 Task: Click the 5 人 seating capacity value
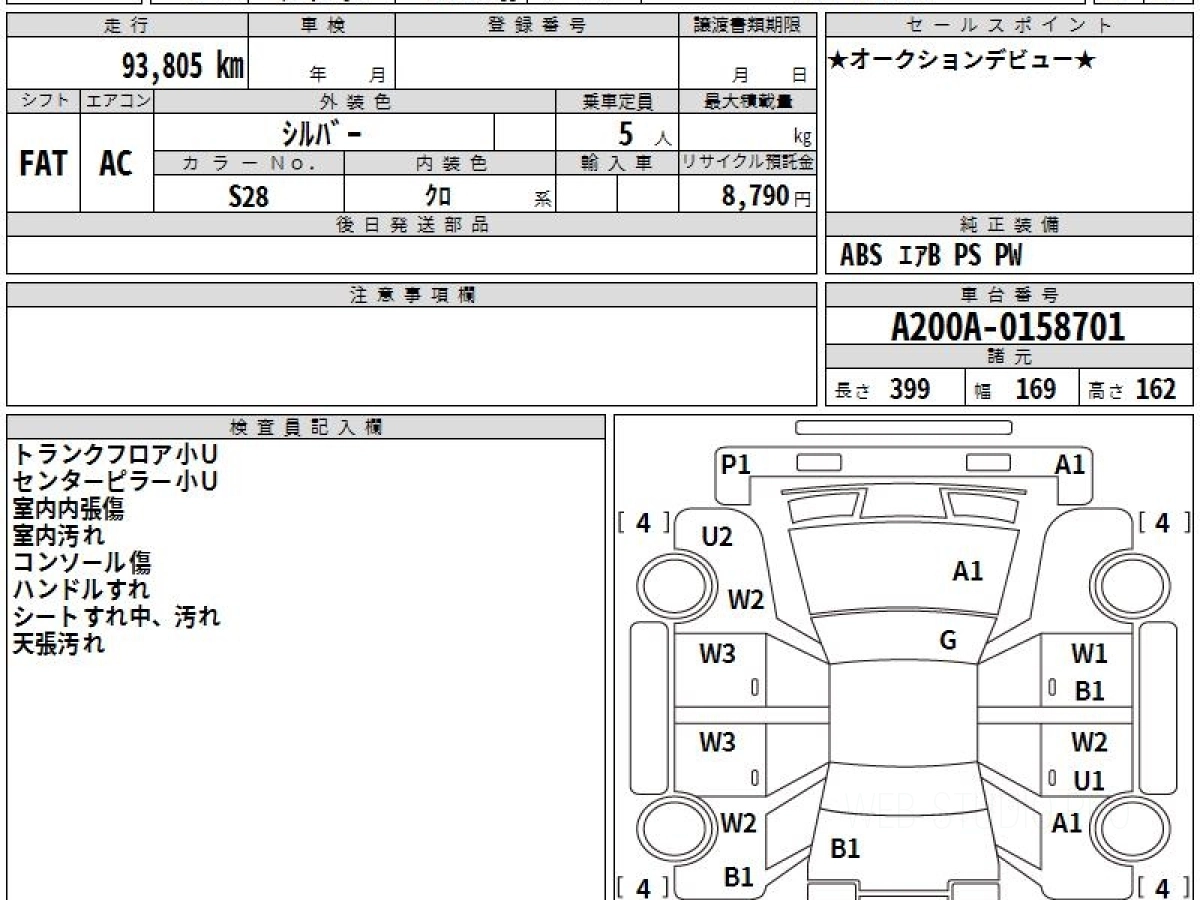coord(643,133)
